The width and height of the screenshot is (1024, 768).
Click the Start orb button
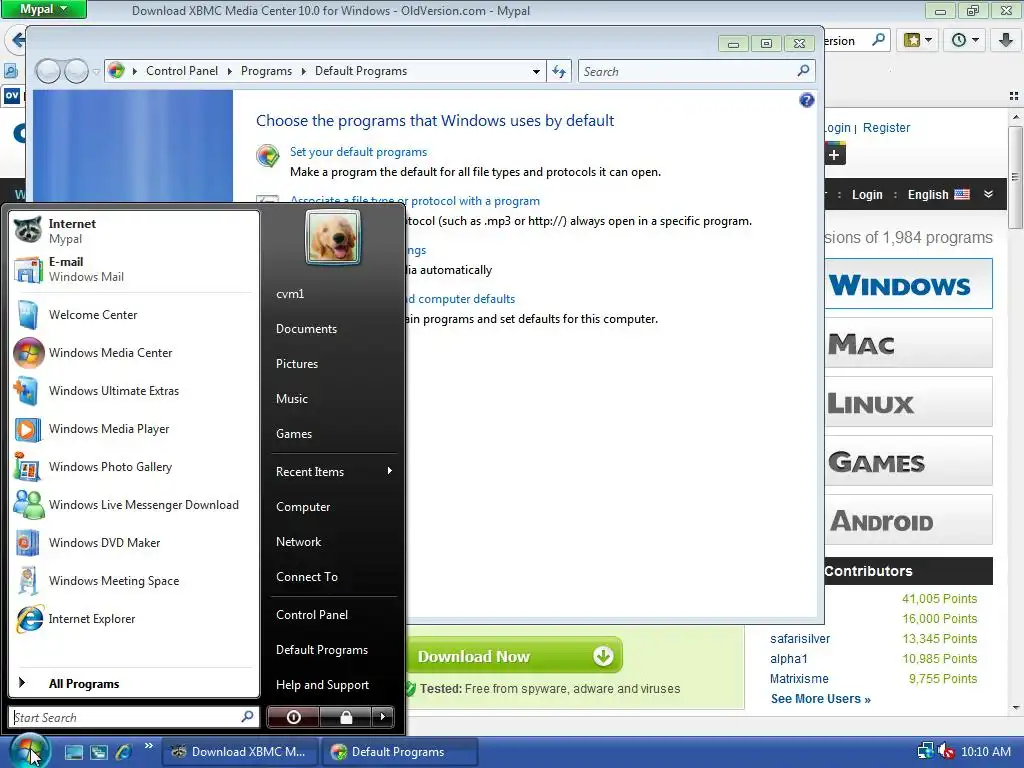tap(29, 751)
